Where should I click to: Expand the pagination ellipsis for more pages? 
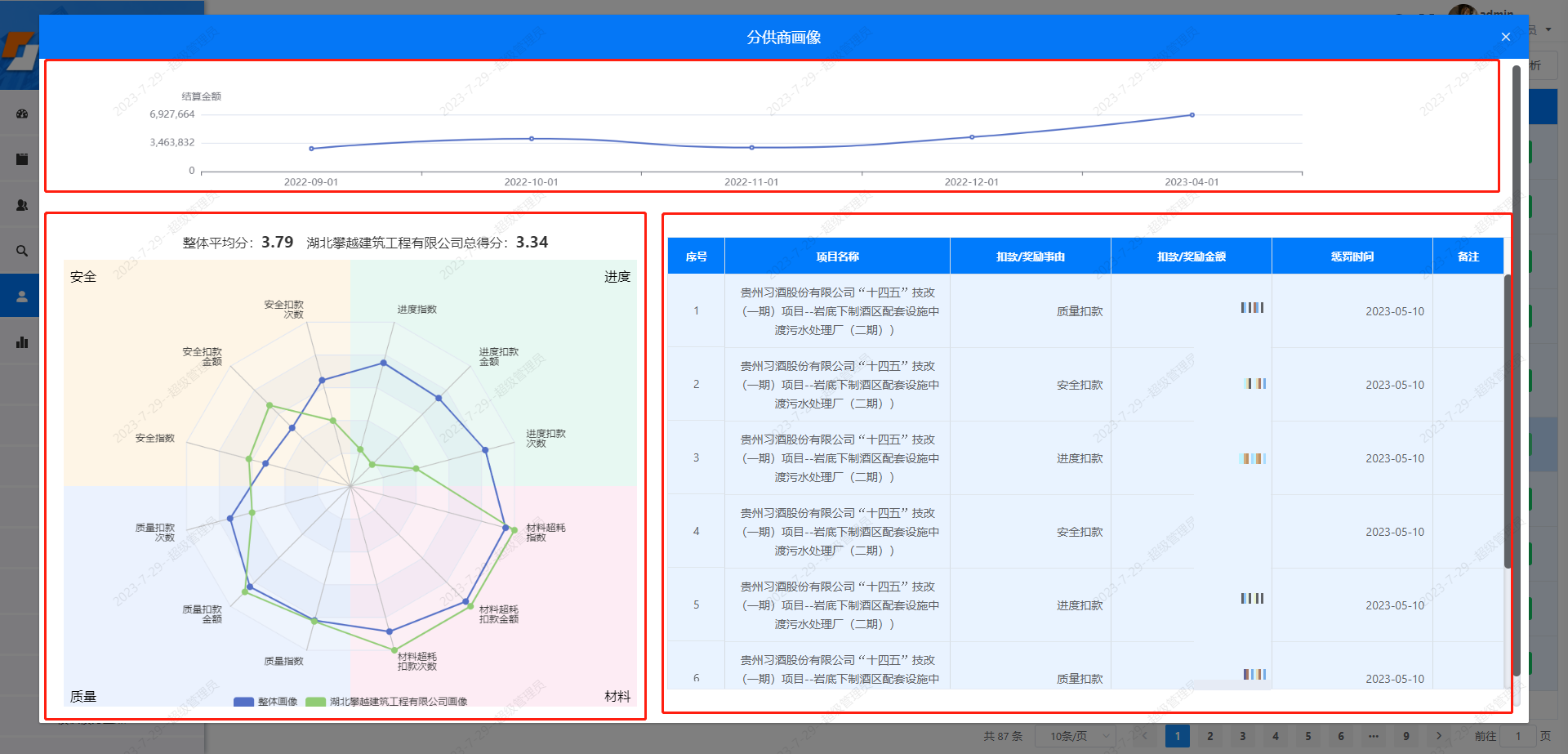click(x=1374, y=736)
